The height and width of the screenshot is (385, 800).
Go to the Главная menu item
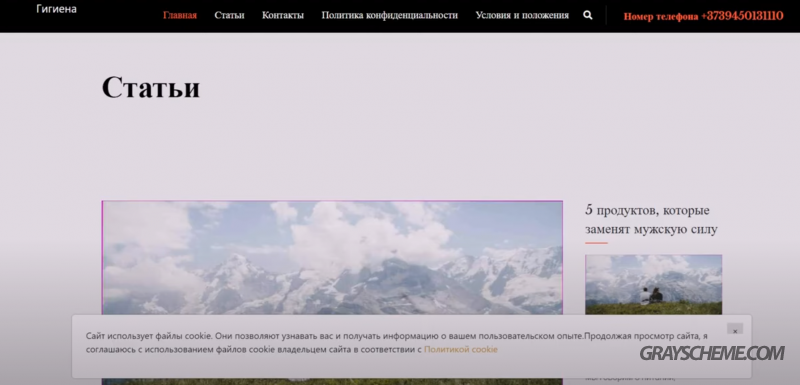point(180,15)
